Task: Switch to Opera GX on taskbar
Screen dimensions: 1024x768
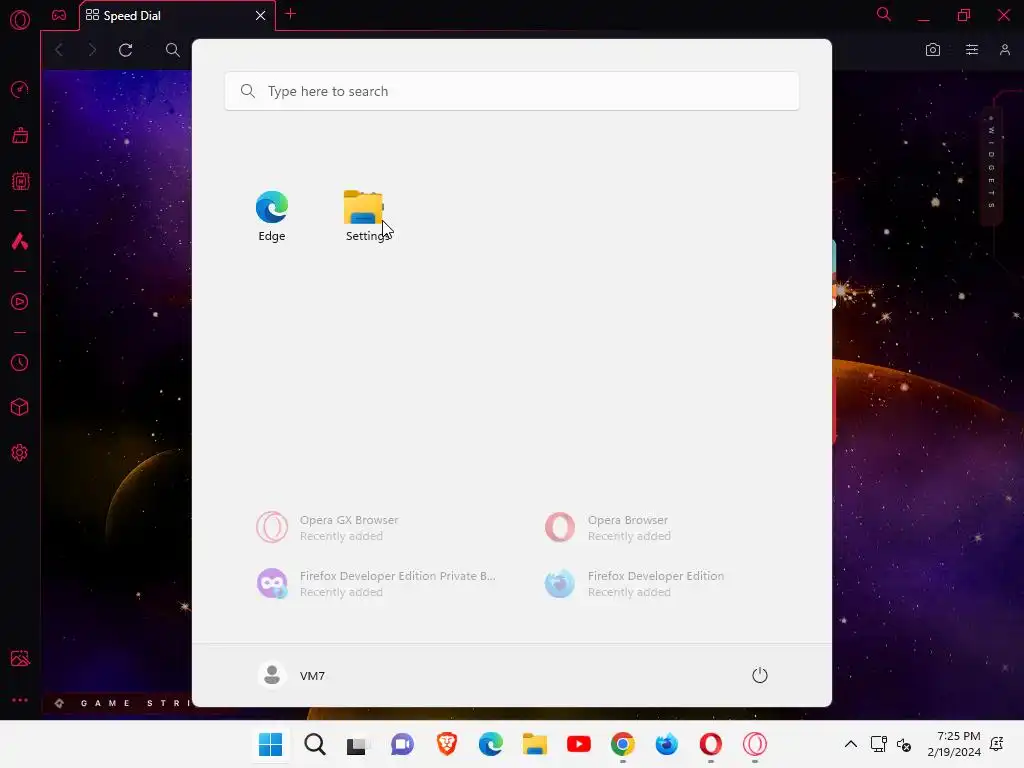Action: [755, 744]
